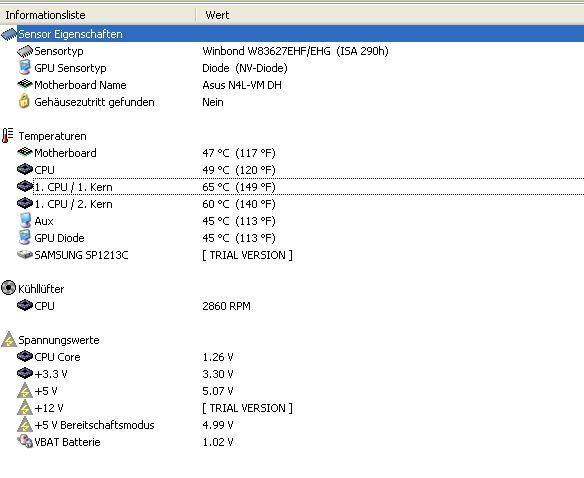Click the CPU Core chip icon
Image resolution: width=584 pixels, height=478 pixels.
[25, 357]
